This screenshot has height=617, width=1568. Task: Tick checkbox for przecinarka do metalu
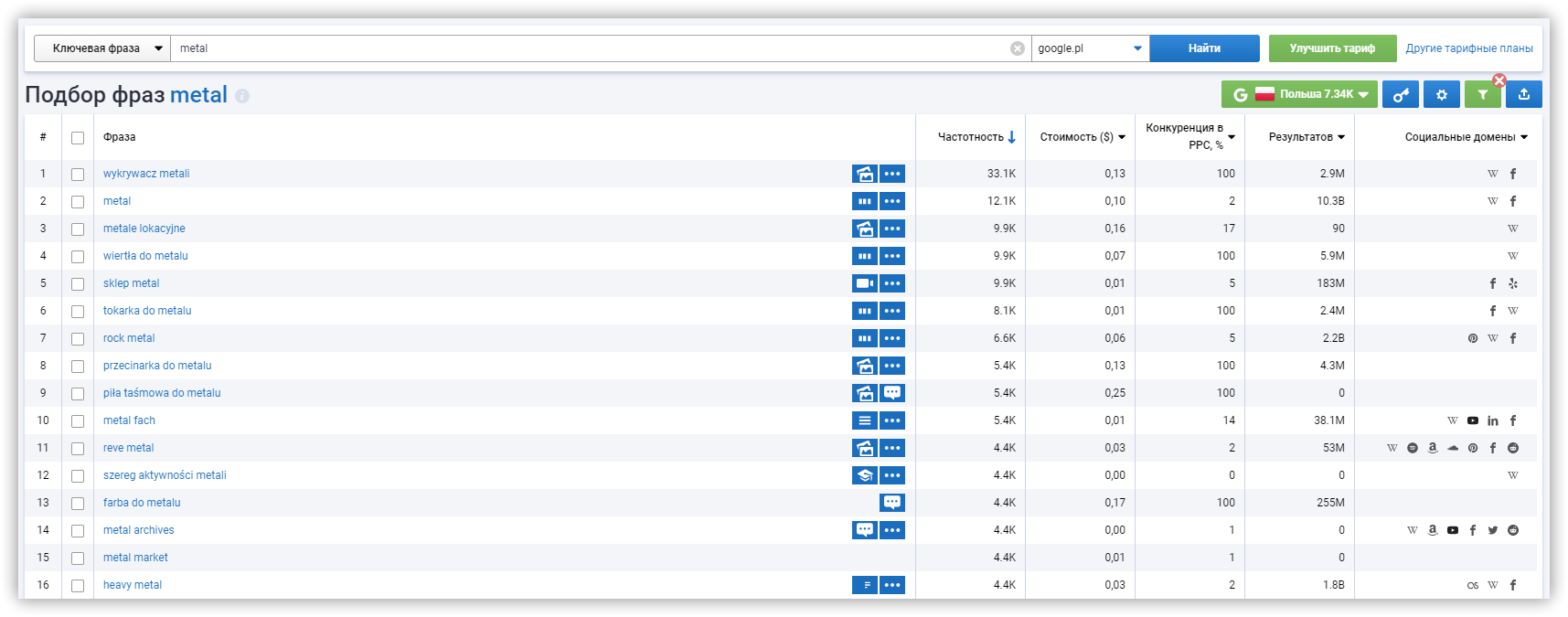pyautogui.click(x=78, y=367)
